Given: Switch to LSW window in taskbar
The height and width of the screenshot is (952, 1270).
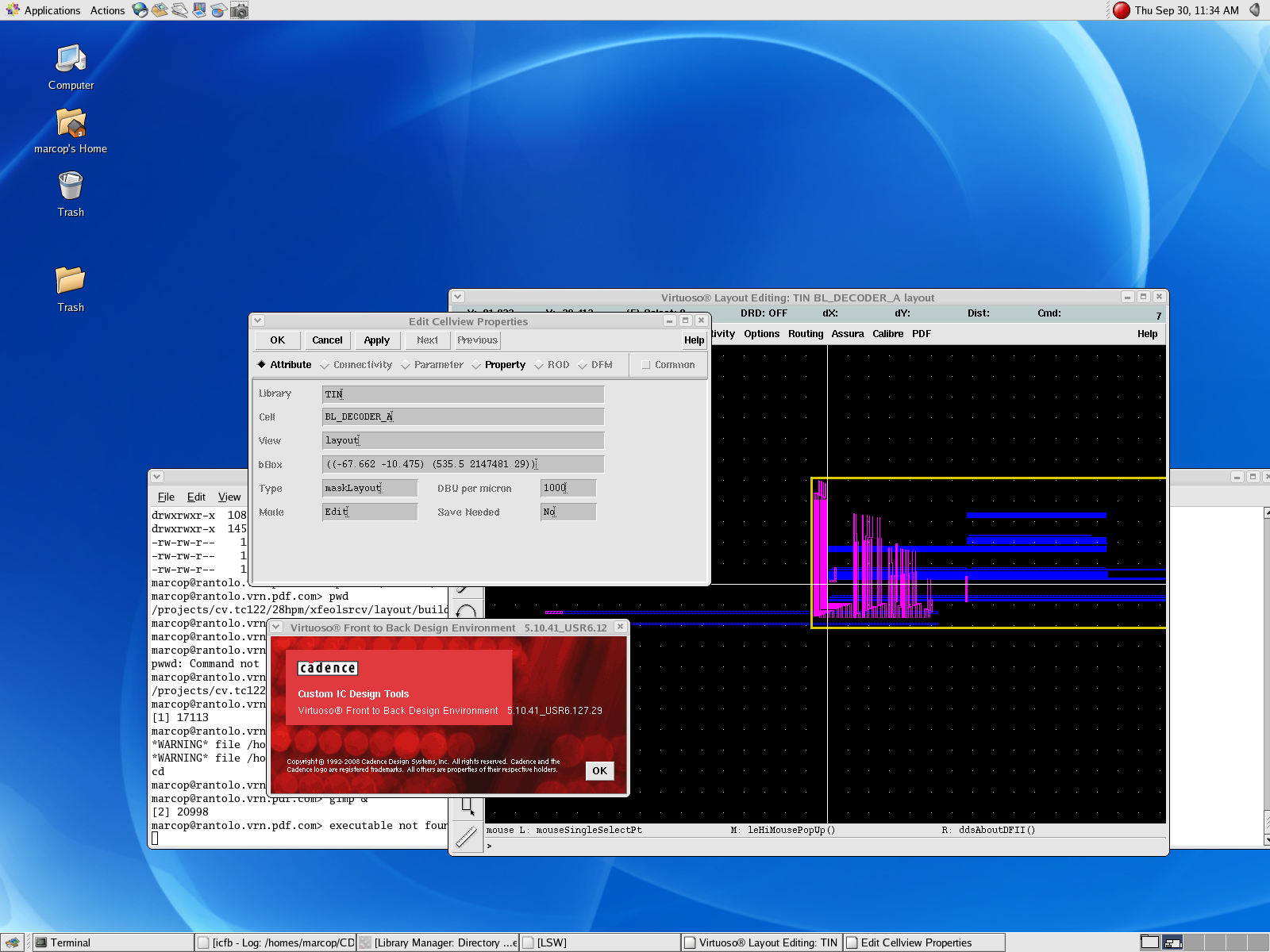Looking at the screenshot, I should [x=599, y=942].
